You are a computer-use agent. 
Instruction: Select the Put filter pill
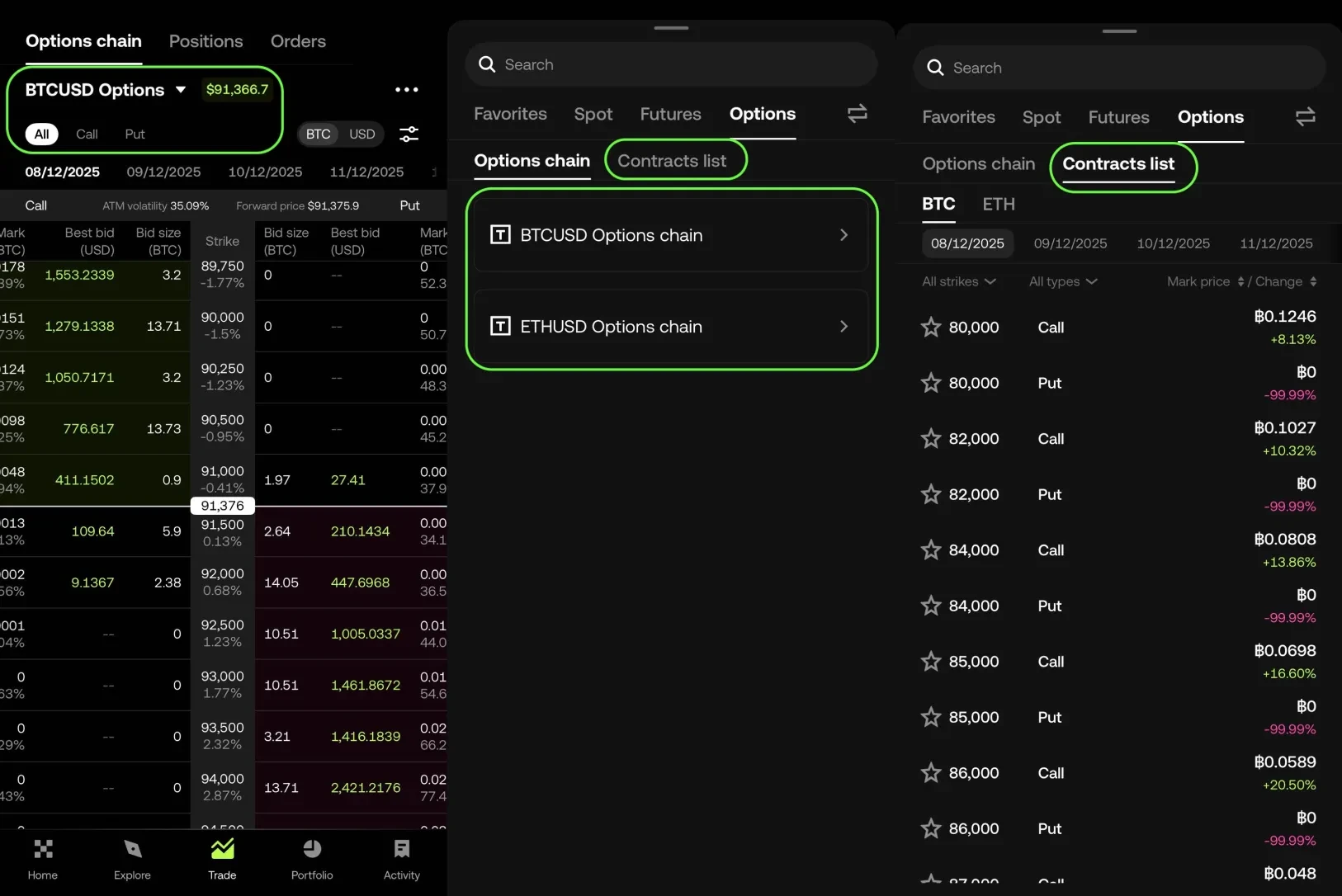tap(135, 134)
